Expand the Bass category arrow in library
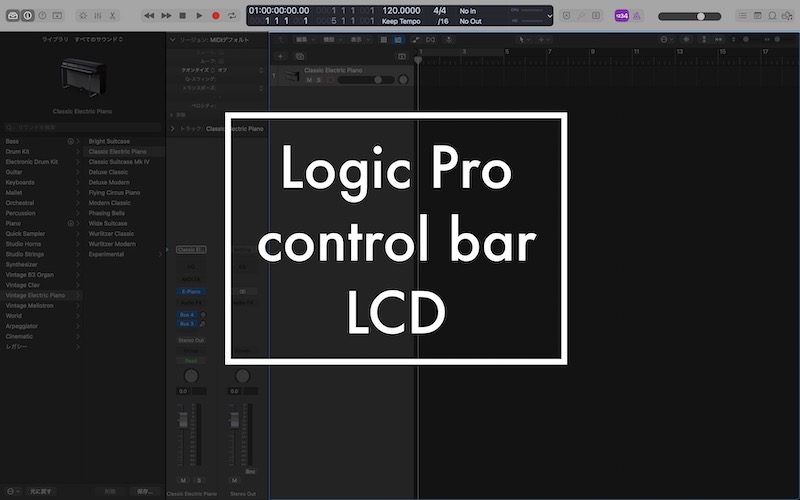The image size is (800, 500). click(x=78, y=141)
